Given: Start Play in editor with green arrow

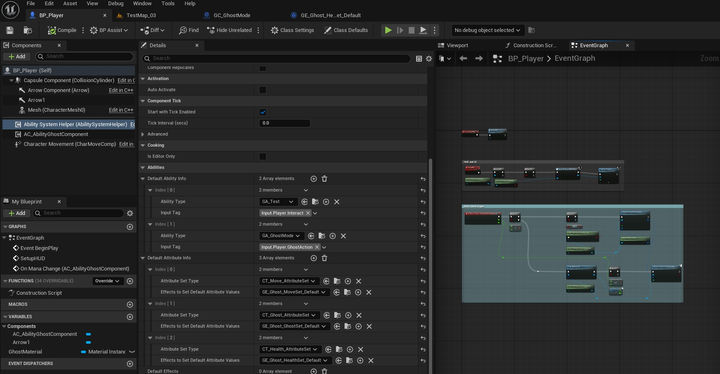Looking at the screenshot, I should pos(388,30).
